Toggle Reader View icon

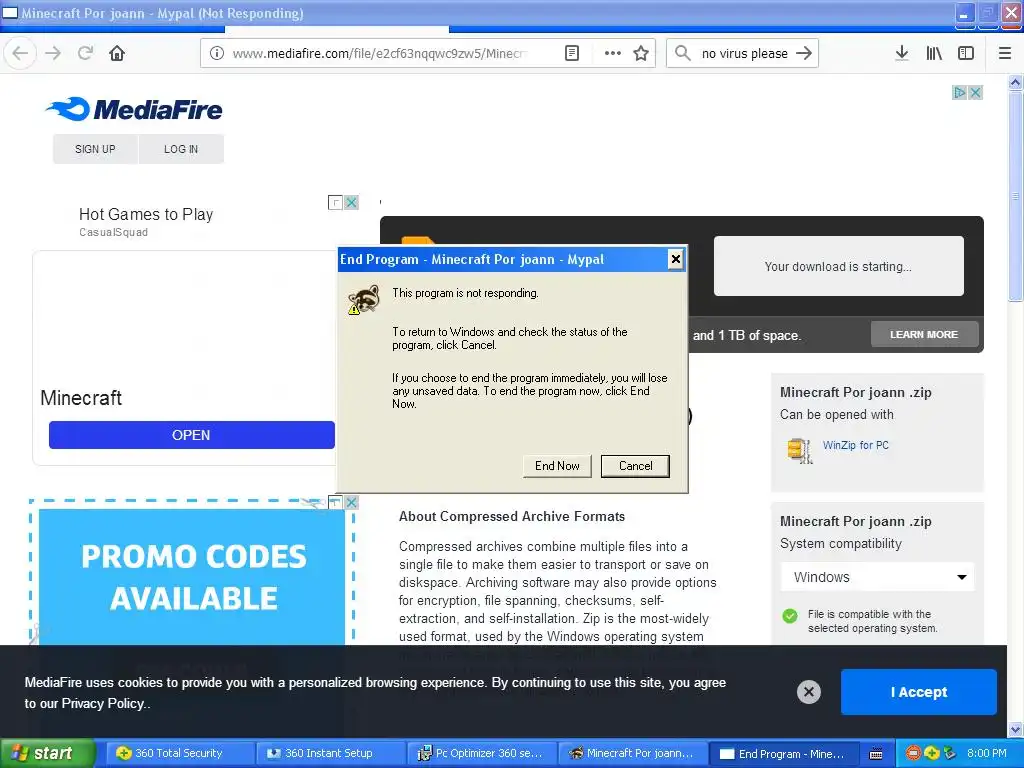(x=571, y=53)
